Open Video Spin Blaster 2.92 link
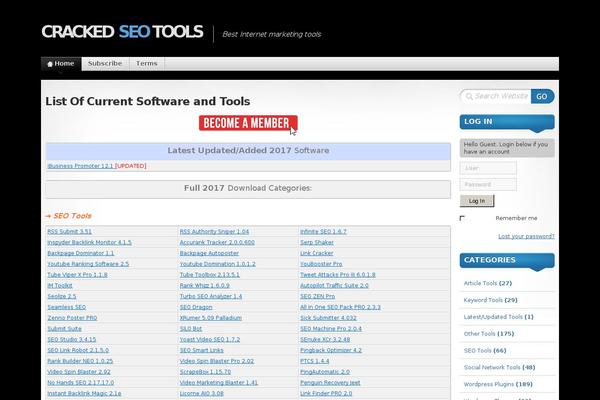600x400 pixels. coord(79,372)
